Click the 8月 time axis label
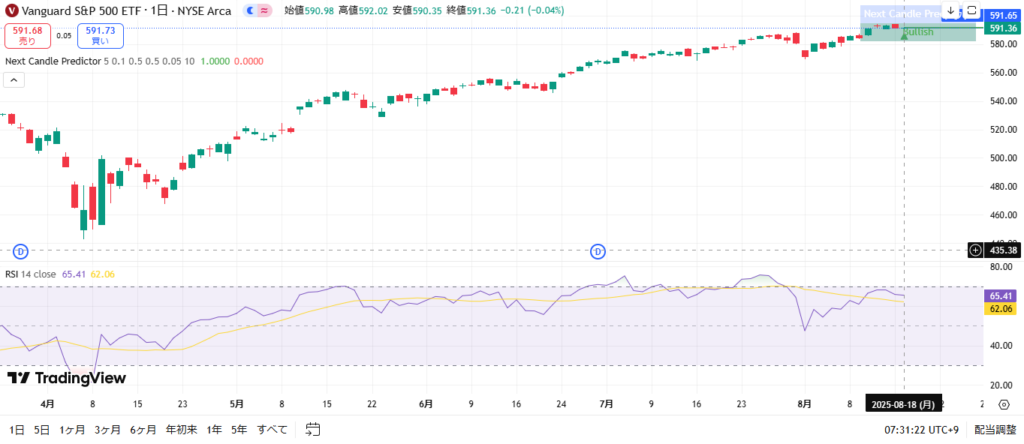 point(805,404)
